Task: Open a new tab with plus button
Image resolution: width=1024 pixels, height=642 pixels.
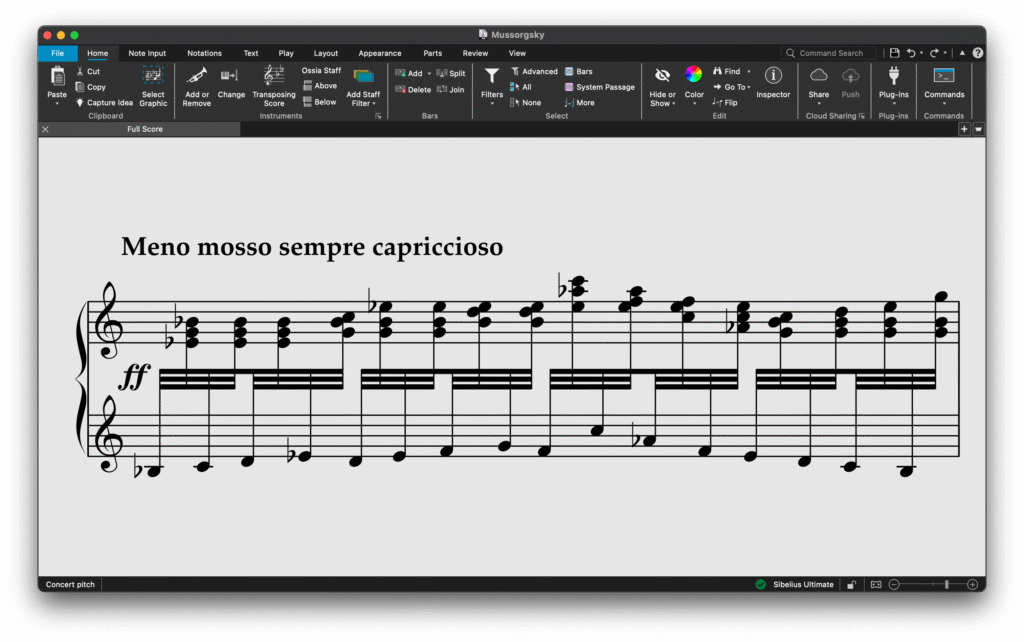Action: point(964,129)
